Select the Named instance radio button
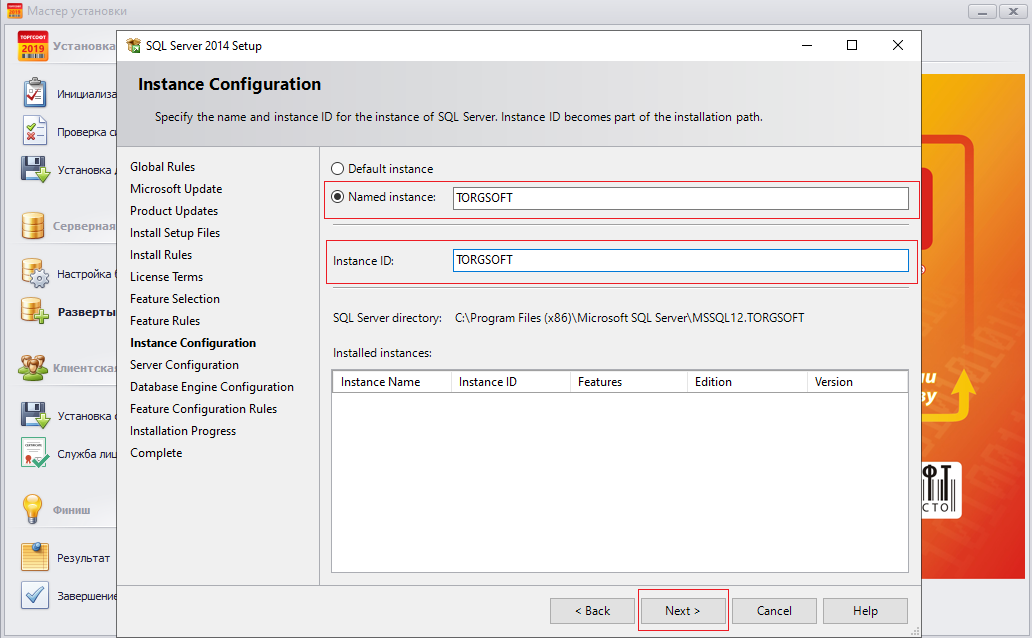Viewport: 1032px width, 638px height. pos(337,197)
